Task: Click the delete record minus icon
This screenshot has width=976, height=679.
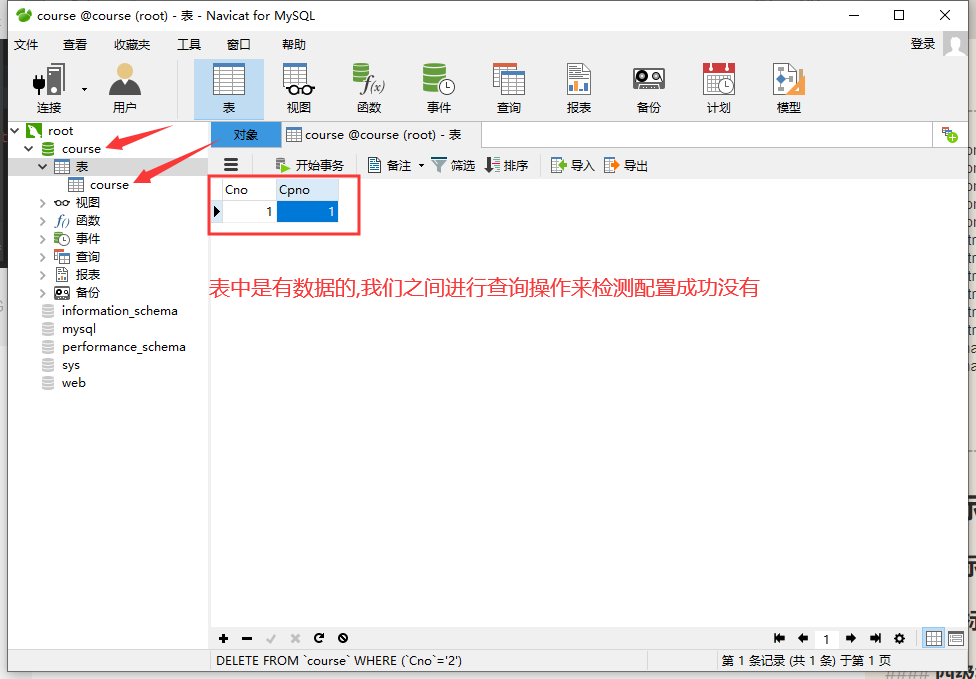Action: coord(247,639)
